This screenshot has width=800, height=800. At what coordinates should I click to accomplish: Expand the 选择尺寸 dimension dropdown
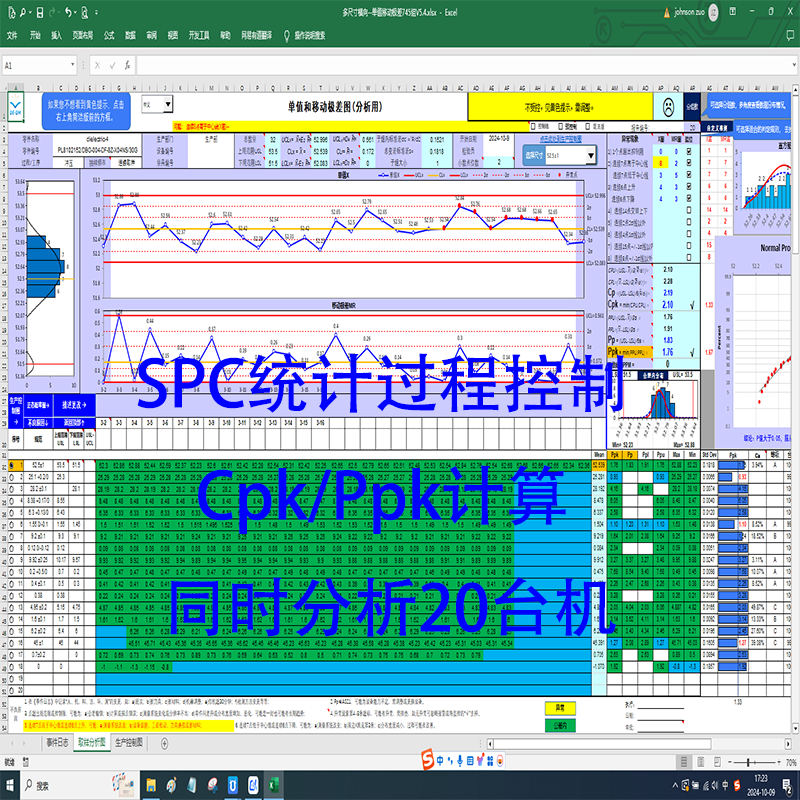point(590,155)
